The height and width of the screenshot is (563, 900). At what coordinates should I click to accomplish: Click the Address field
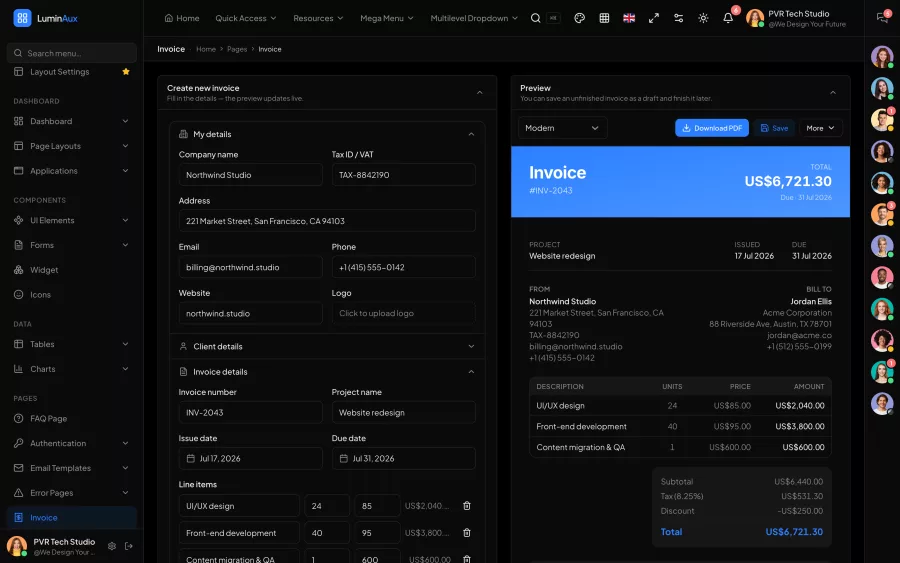327,221
